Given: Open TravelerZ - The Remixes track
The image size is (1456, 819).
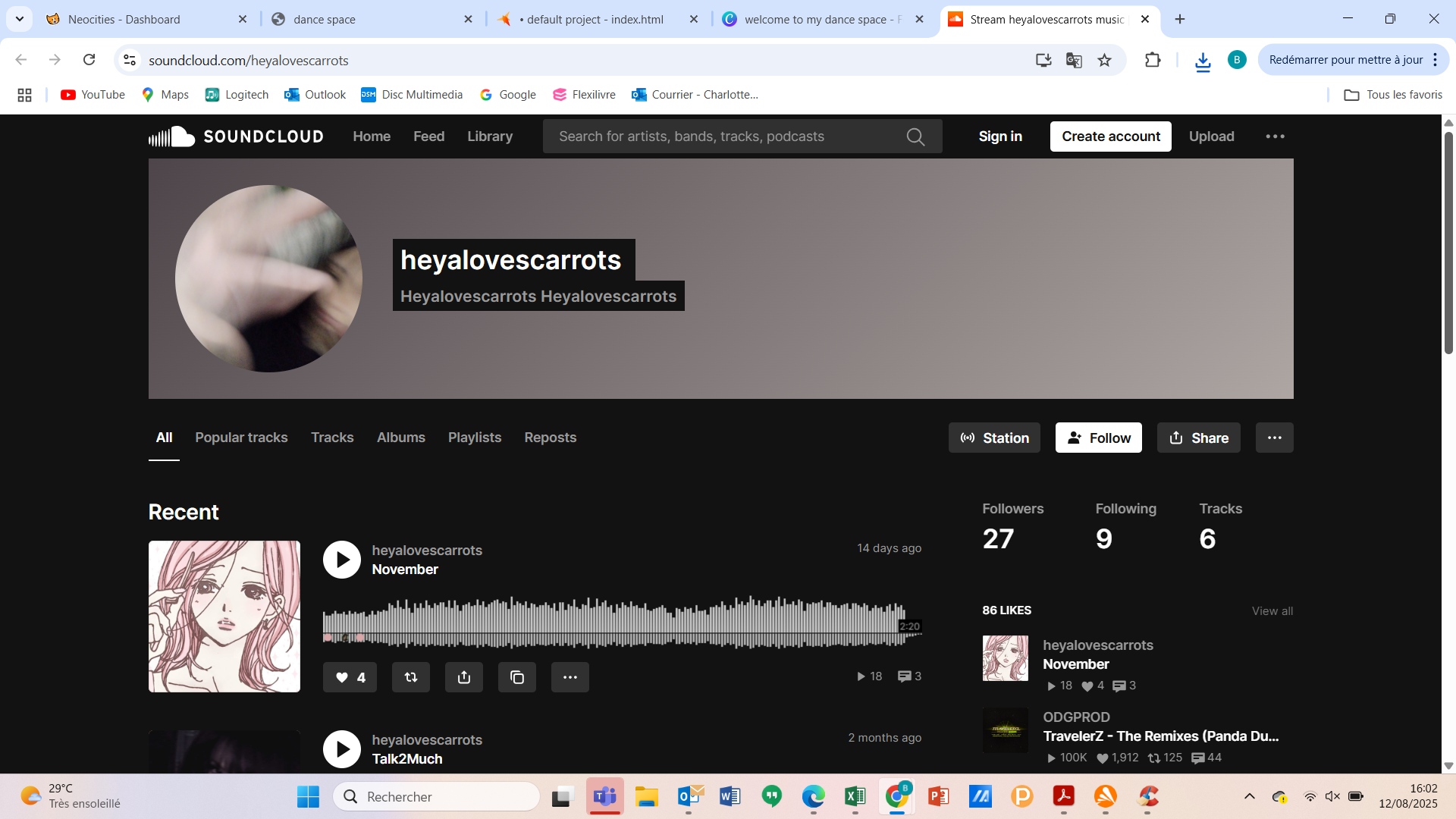Looking at the screenshot, I should pos(1160,736).
